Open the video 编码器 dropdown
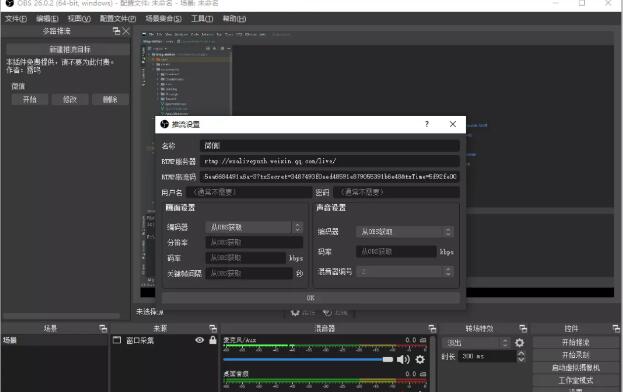623x392 pixels. [254, 227]
